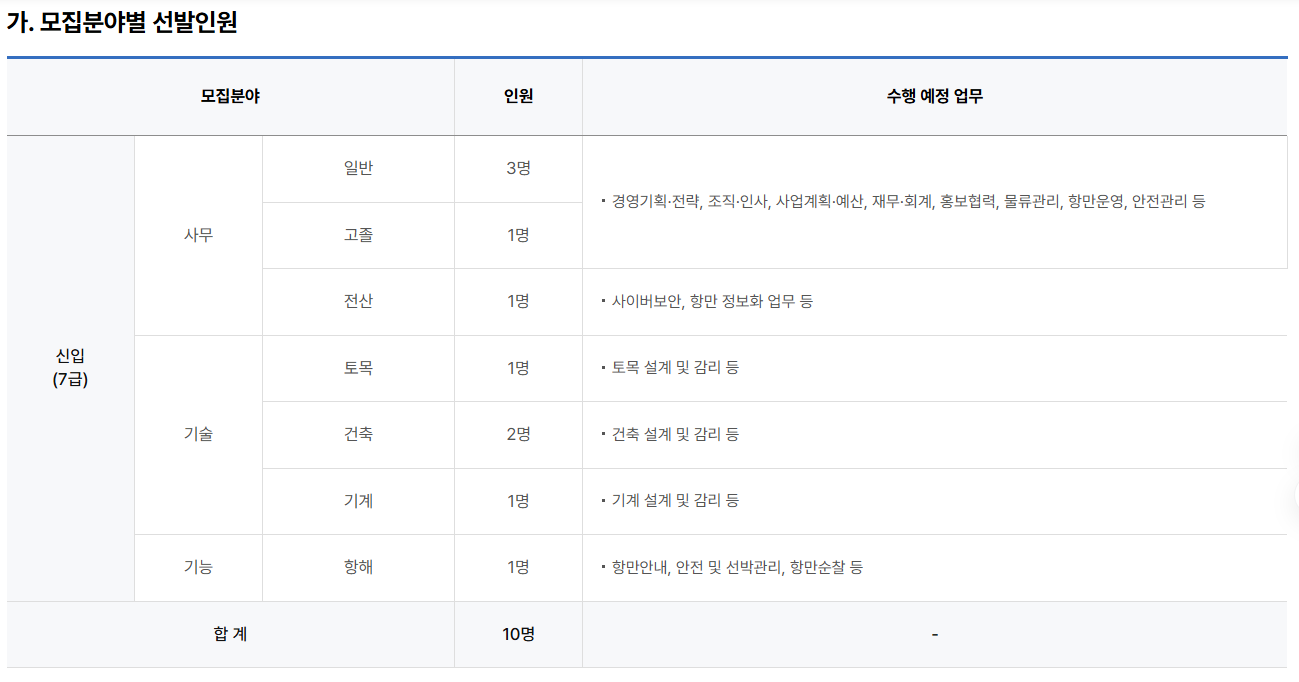Viewport: 1299px width, 682px height.
Task: Select the '기능' category cell
Action: click(198, 567)
